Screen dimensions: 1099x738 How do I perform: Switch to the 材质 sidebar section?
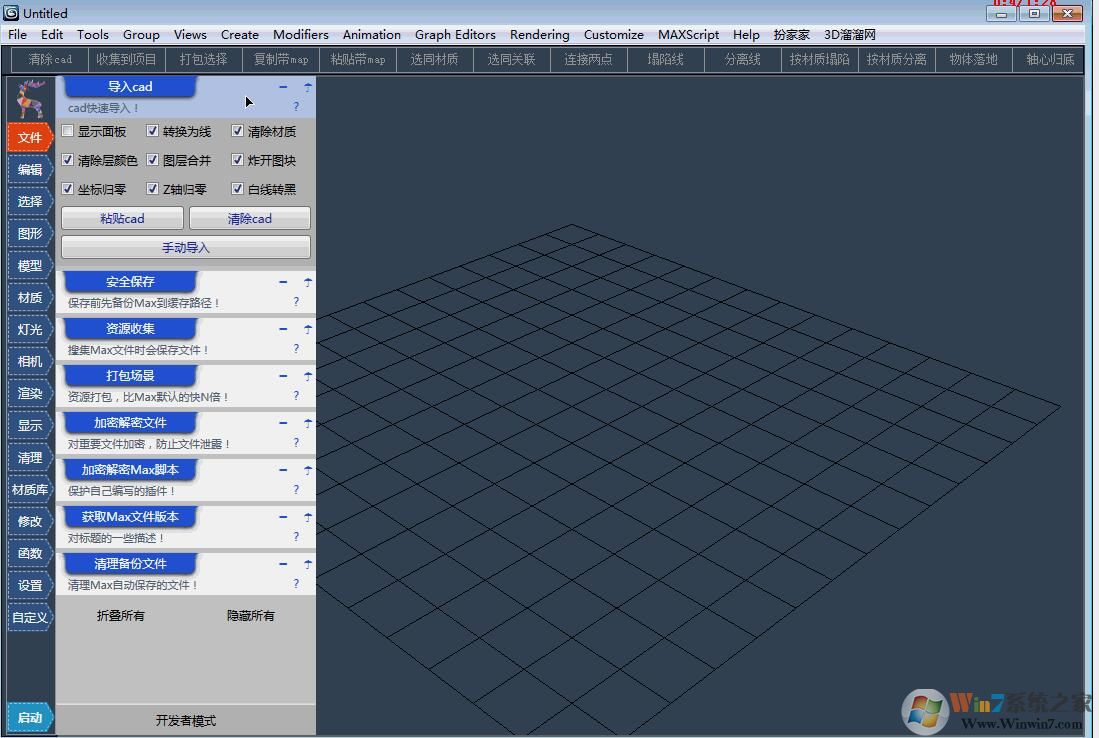click(x=29, y=297)
